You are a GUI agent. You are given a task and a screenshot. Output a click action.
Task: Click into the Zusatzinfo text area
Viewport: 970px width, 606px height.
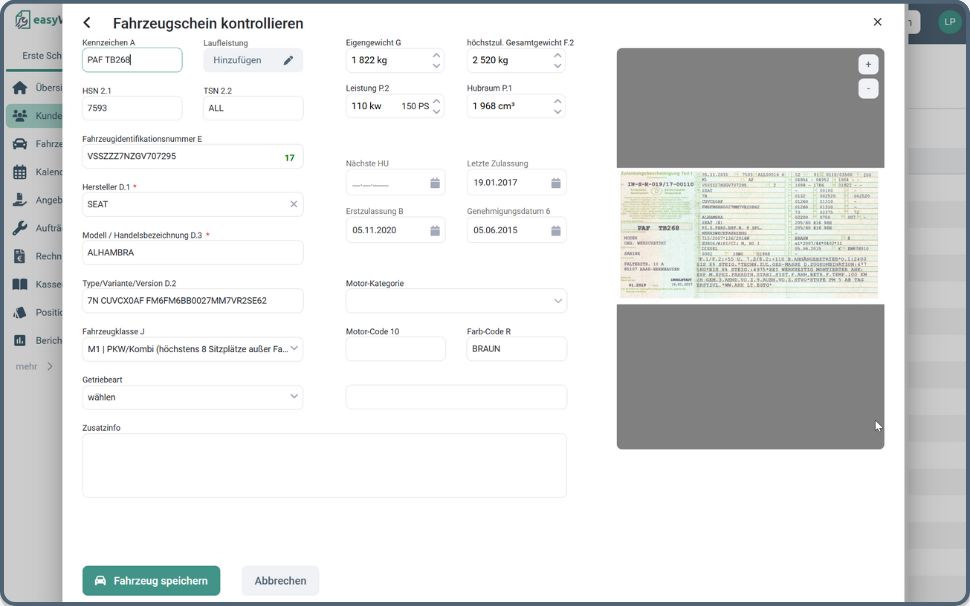tap(324, 465)
